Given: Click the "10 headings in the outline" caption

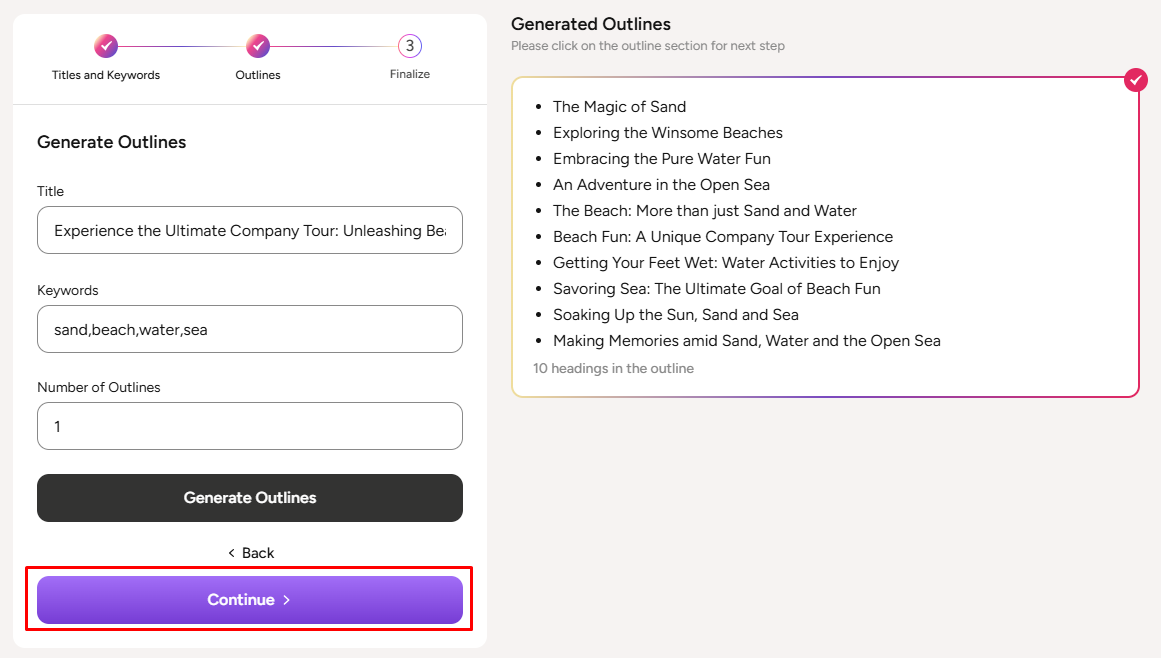Looking at the screenshot, I should tap(613, 369).
